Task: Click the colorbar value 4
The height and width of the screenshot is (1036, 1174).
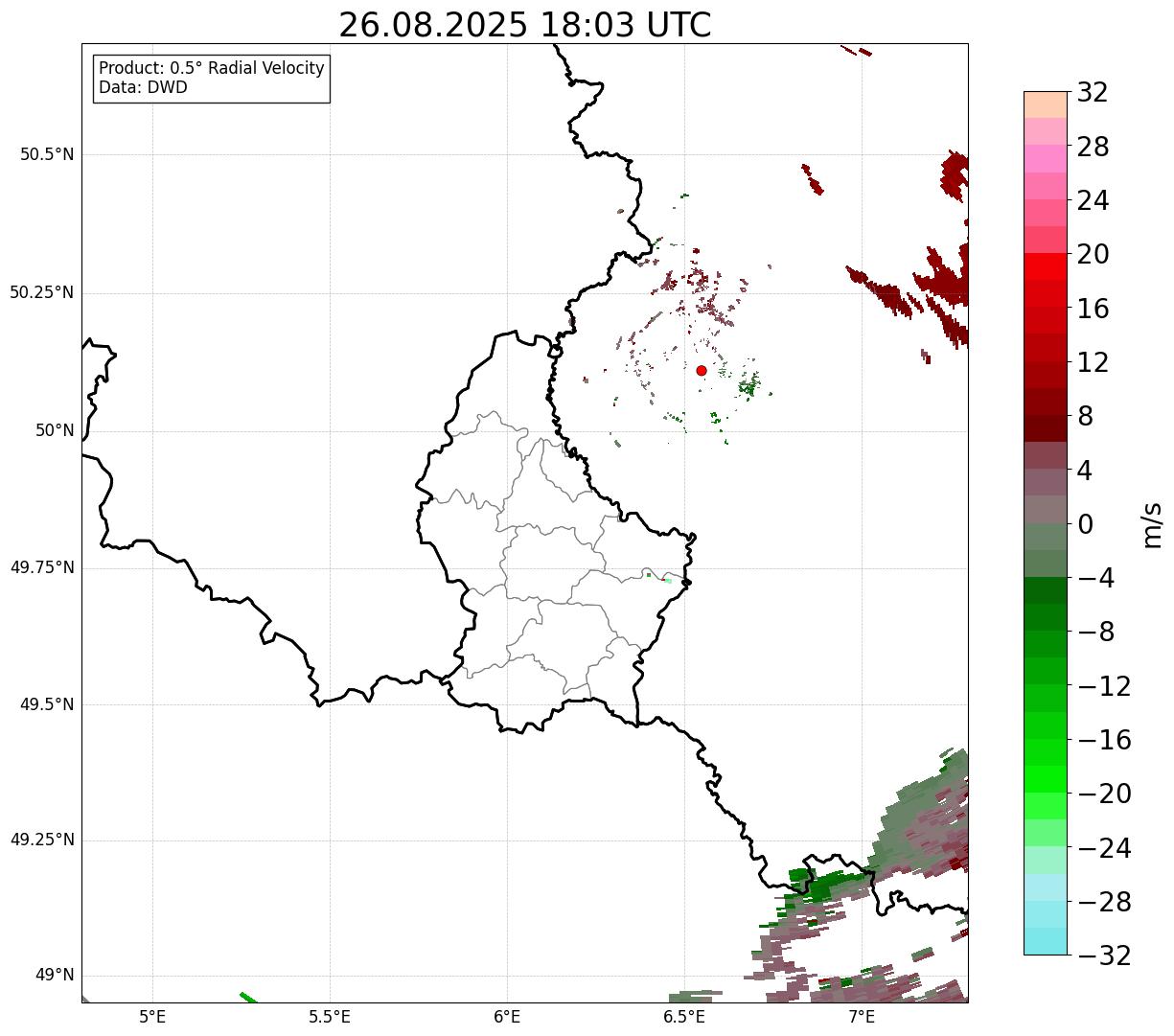Action: [x=1085, y=470]
